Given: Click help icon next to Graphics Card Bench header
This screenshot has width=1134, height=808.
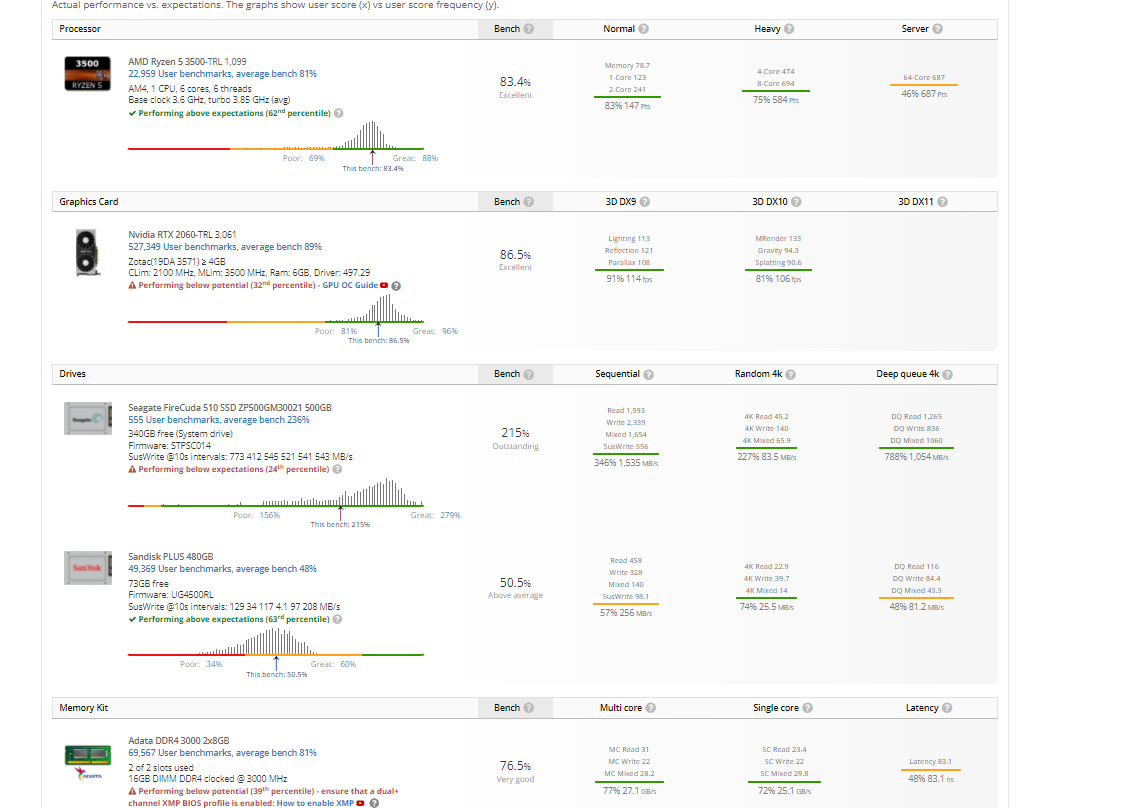Looking at the screenshot, I should 529,202.
